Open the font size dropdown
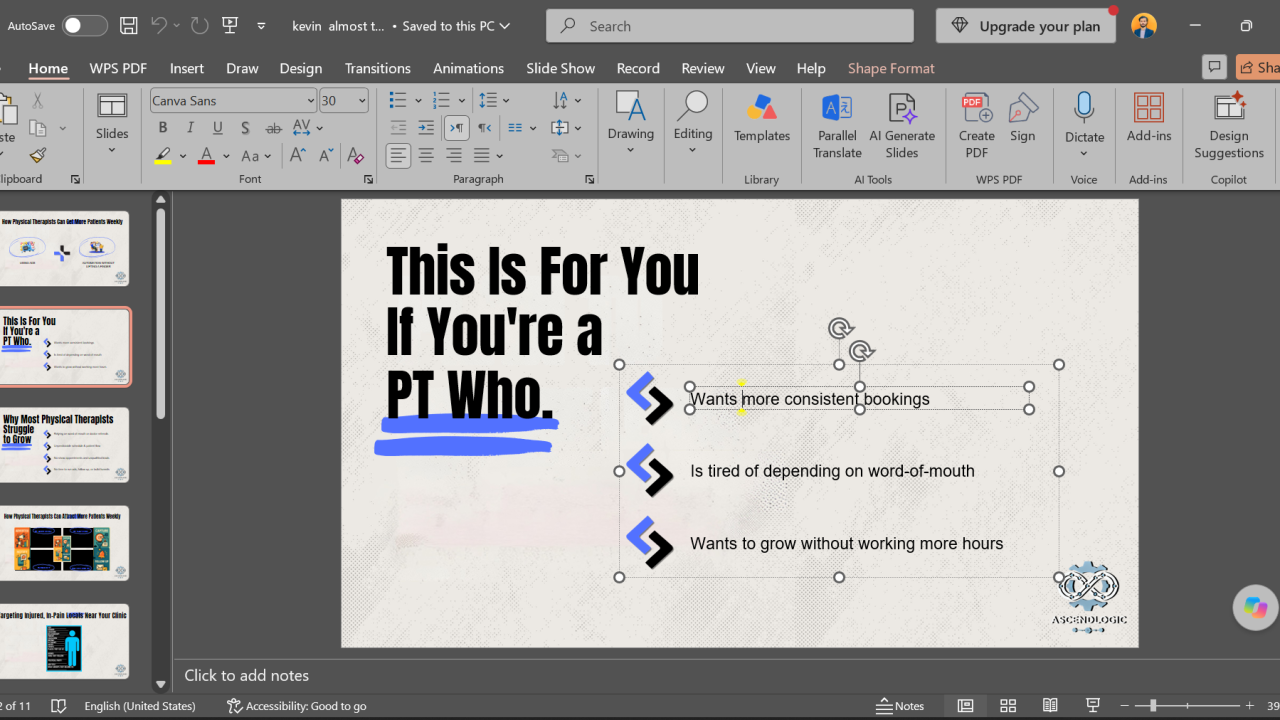Viewport: 1280px width, 720px height. pos(362,101)
